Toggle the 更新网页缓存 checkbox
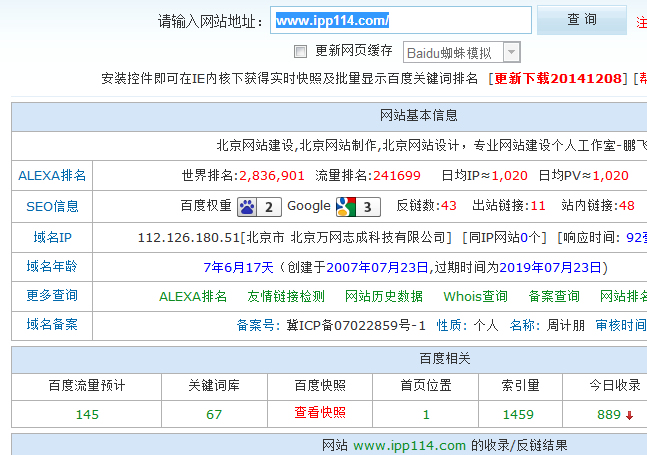 [300, 52]
